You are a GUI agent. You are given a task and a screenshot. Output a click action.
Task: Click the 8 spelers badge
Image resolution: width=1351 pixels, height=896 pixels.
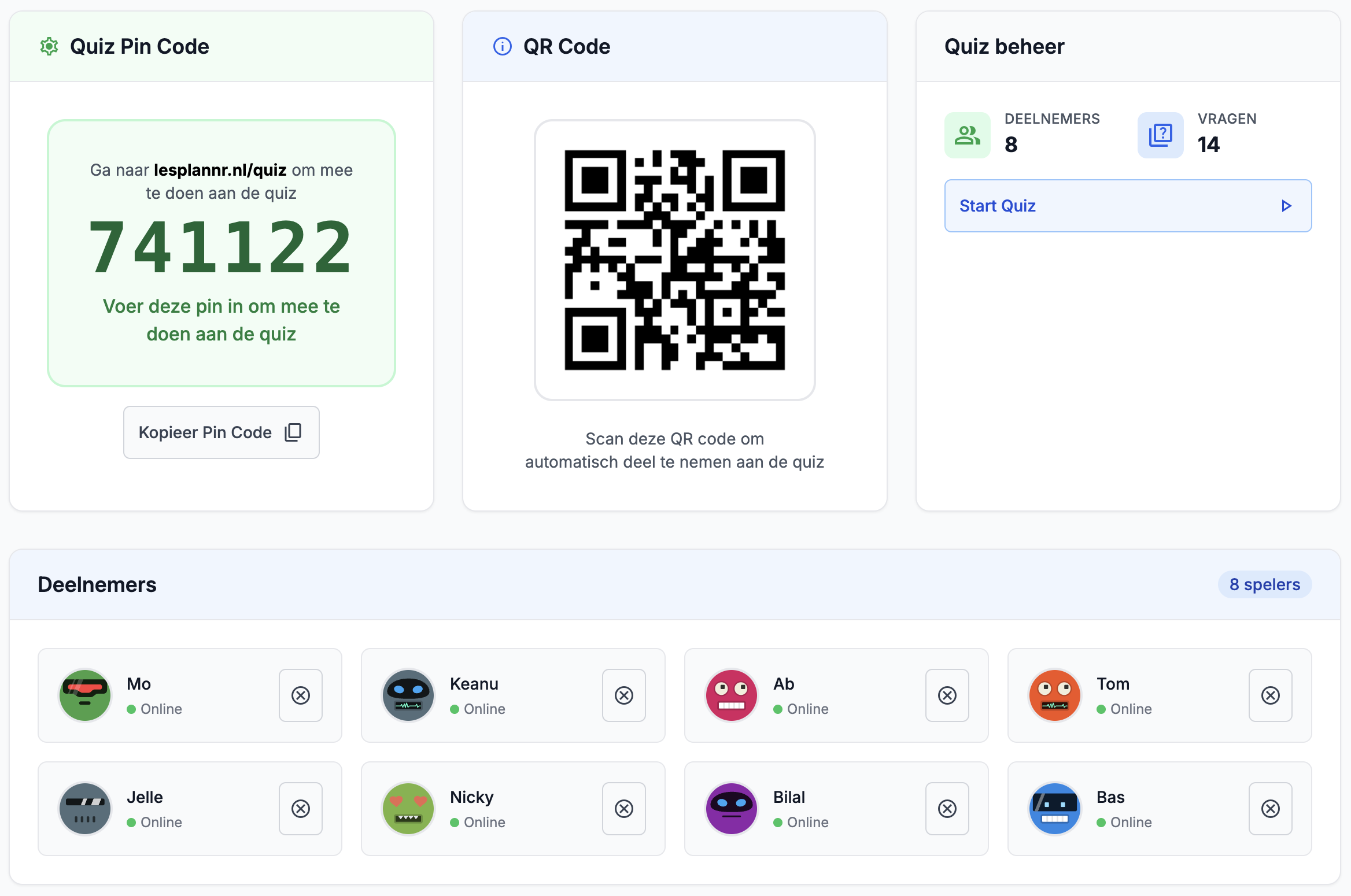1264,584
